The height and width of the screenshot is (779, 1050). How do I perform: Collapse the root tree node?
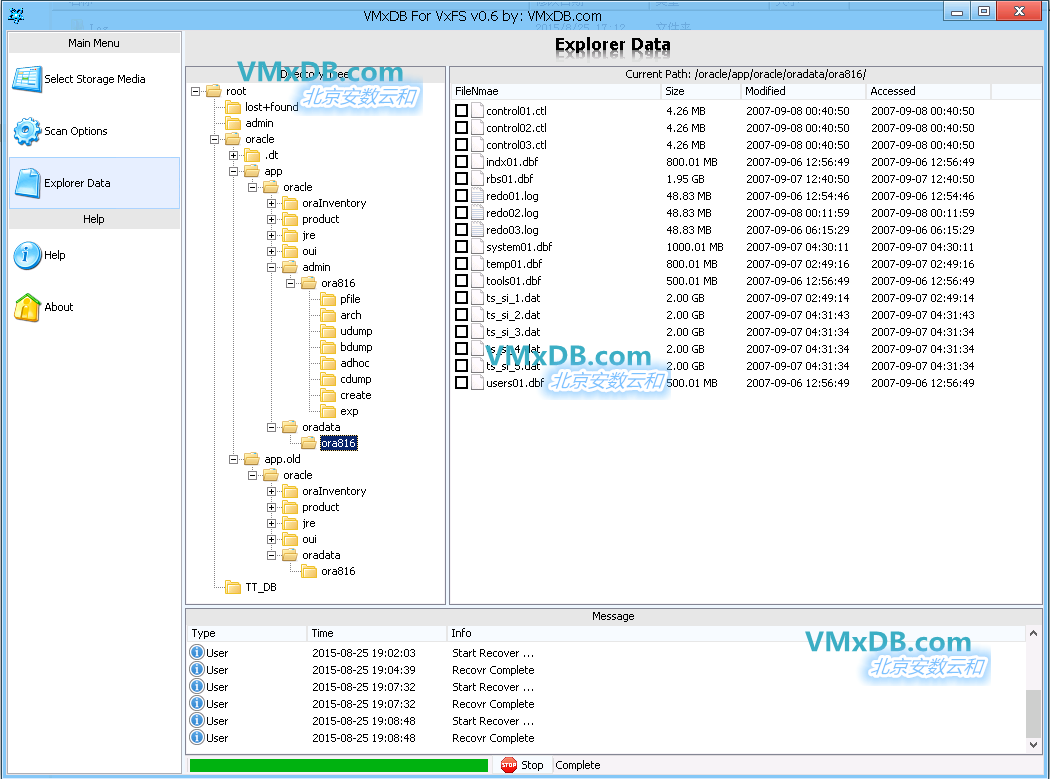pos(196,91)
